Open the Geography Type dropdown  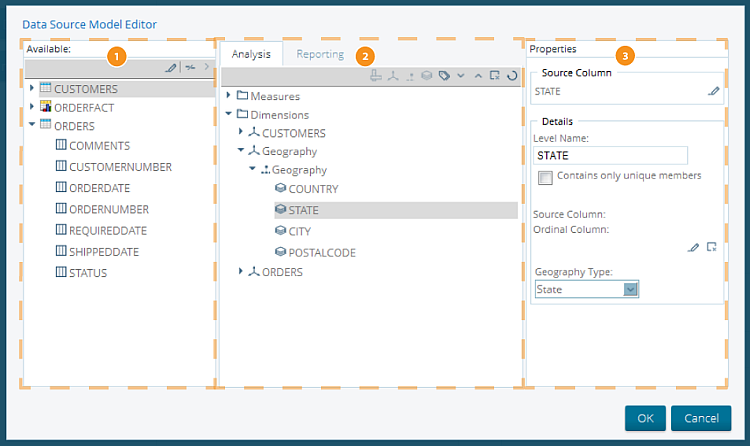click(x=630, y=289)
